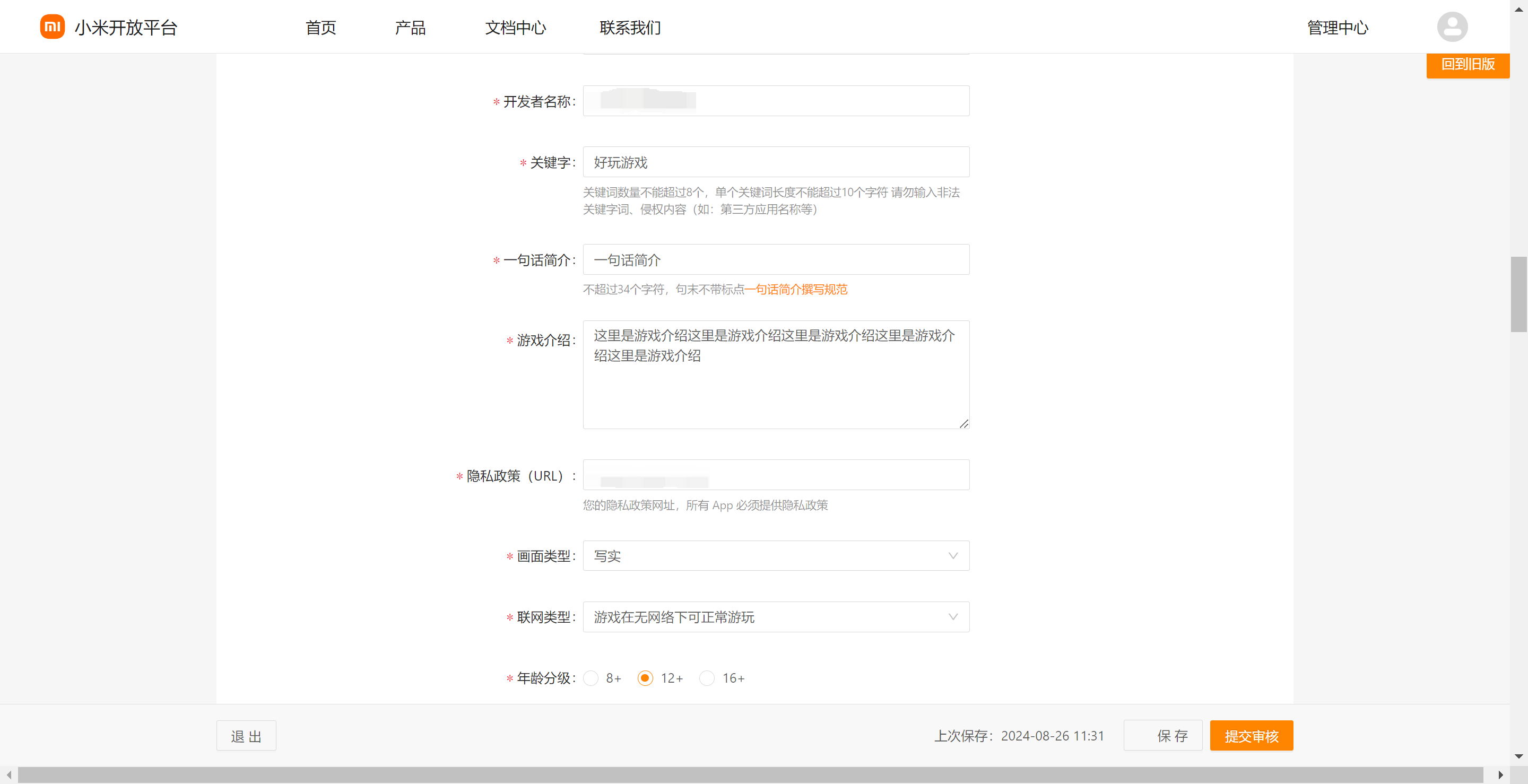This screenshot has width=1528, height=784.
Task: Click the 画面类型 field label
Action: click(543, 556)
